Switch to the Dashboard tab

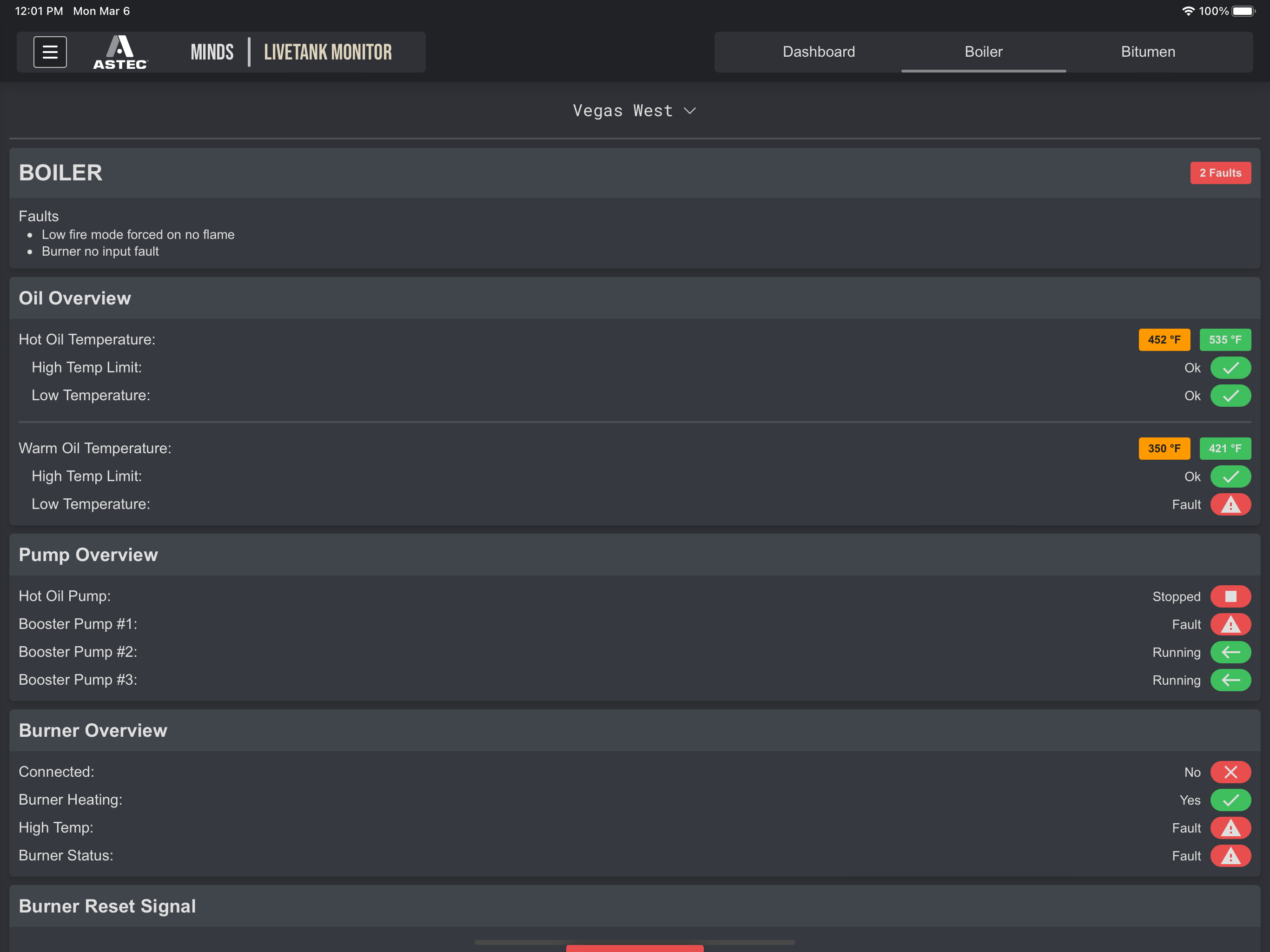[819, 52]
